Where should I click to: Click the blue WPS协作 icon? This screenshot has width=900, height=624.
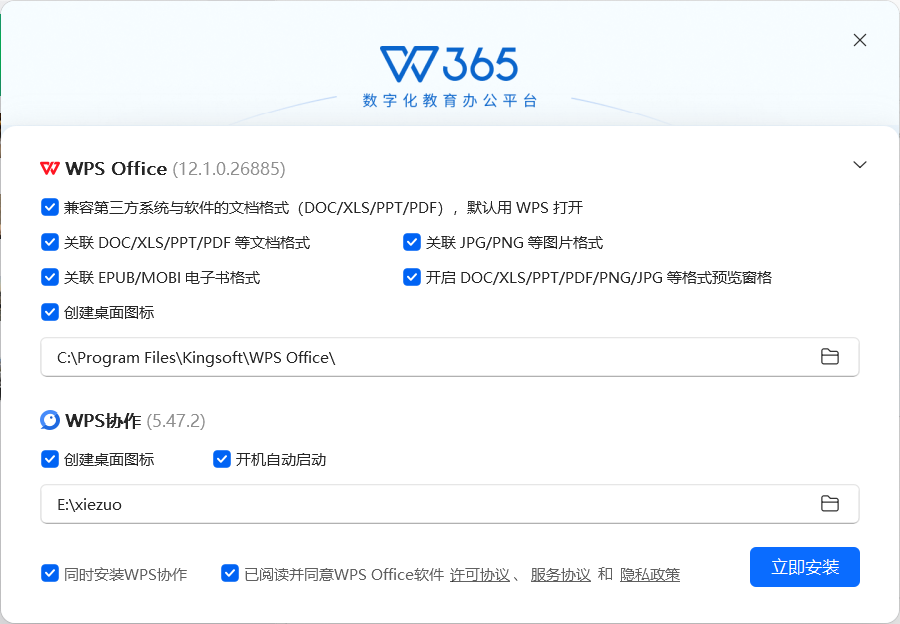pyautogui.click(x=50, y=420)
